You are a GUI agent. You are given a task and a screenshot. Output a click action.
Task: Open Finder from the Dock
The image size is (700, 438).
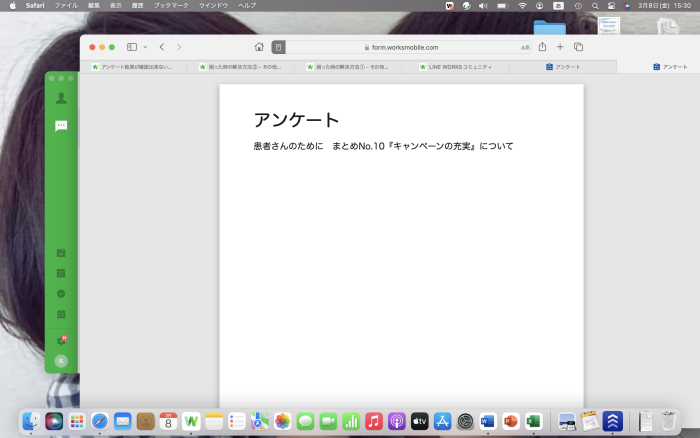pyautogui.click(x=31, y=421)
